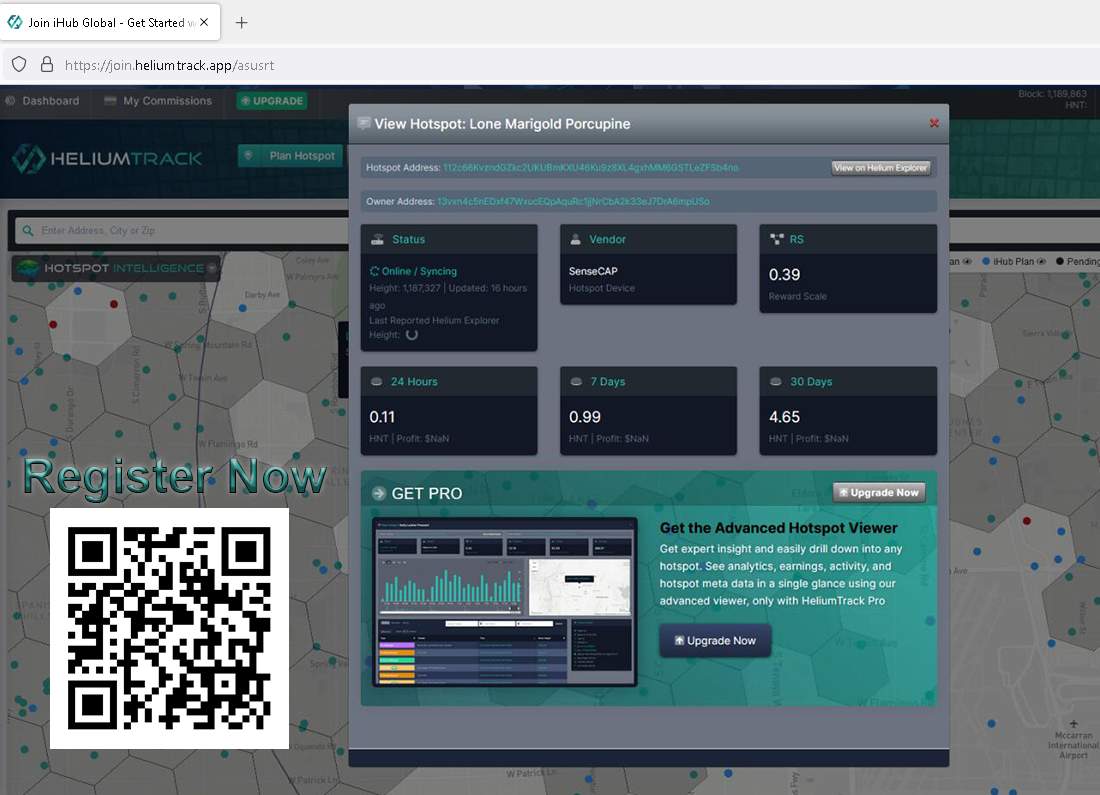Click the green UPGRADE button in the navbar

tap(272, 101)
